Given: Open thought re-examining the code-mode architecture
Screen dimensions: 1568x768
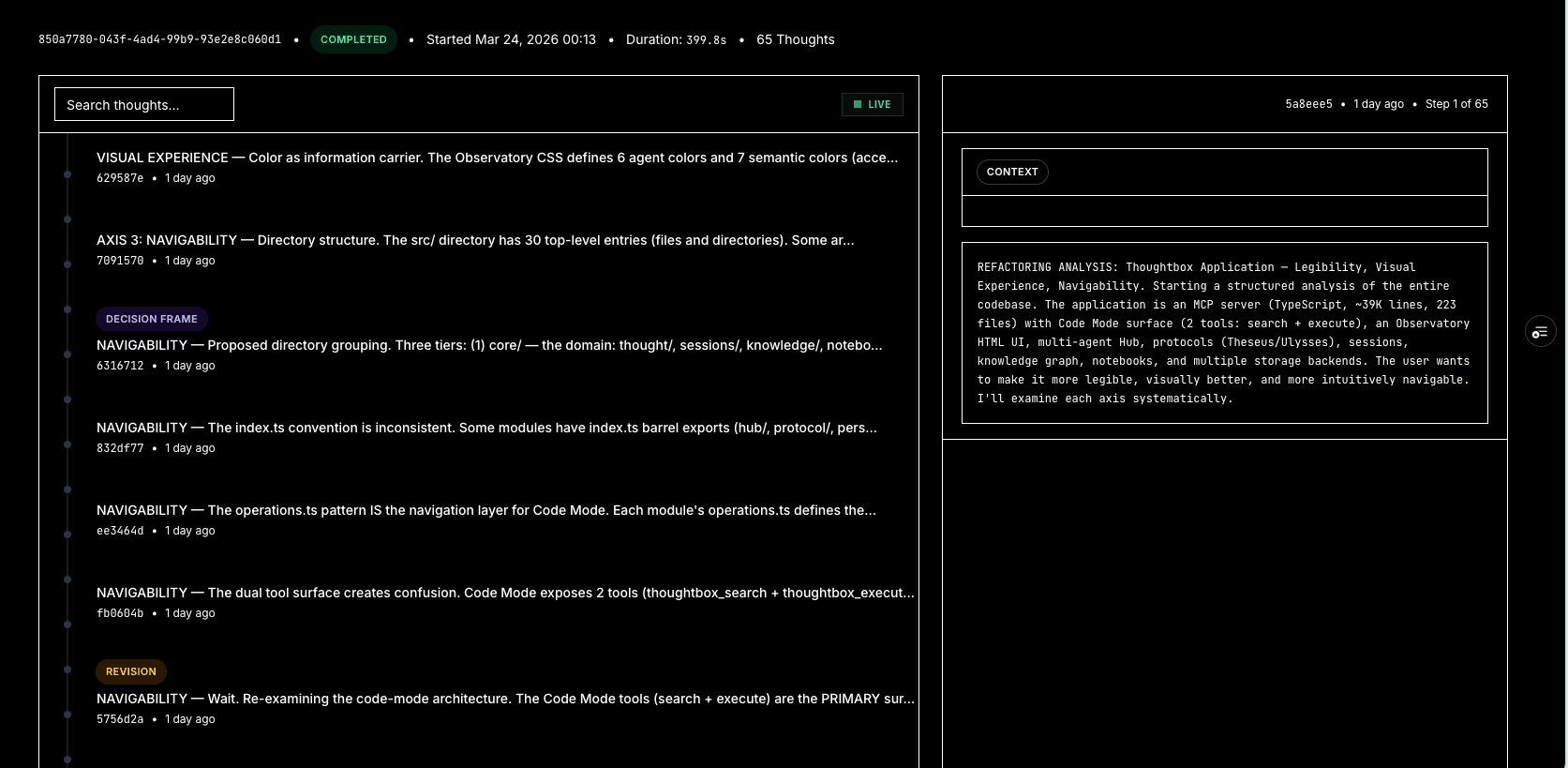Looking at the screenshot, I should tap(505, 699).
